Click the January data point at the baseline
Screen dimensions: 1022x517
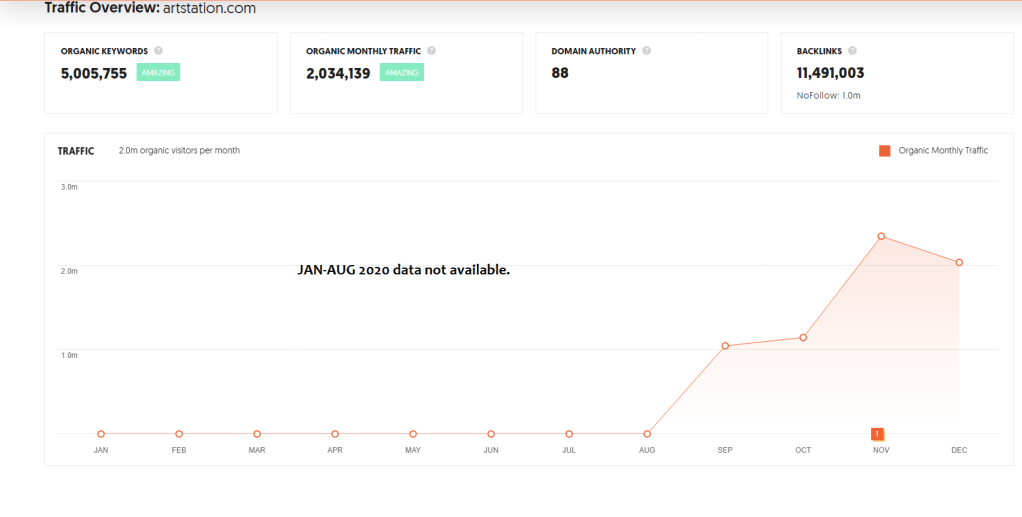[x=101, y=434]
